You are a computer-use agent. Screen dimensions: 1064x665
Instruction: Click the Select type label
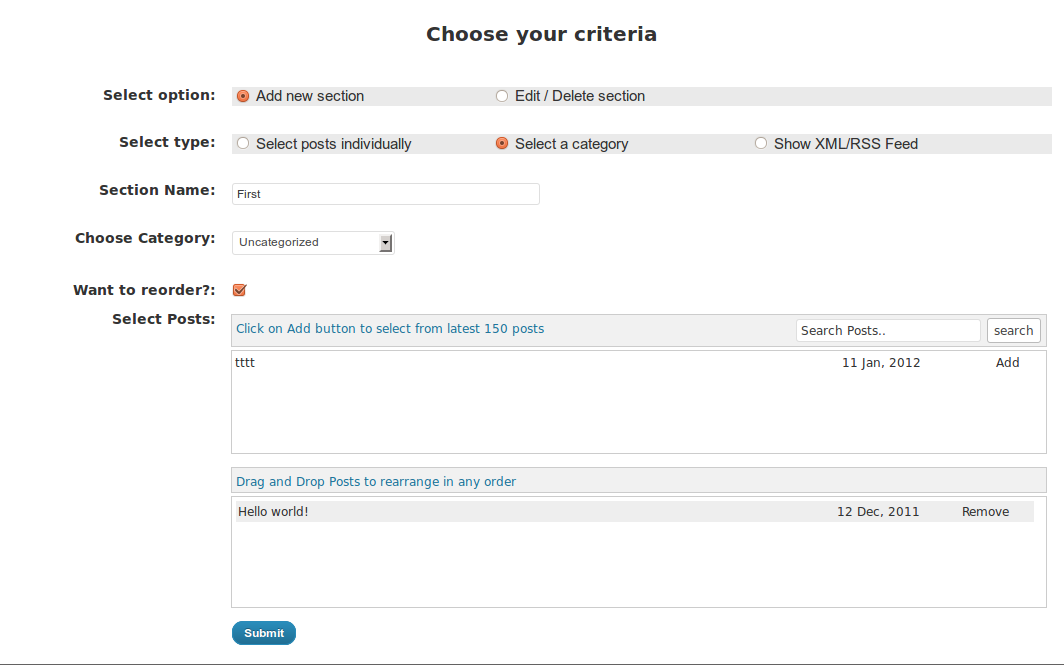[x=167, y=142]
